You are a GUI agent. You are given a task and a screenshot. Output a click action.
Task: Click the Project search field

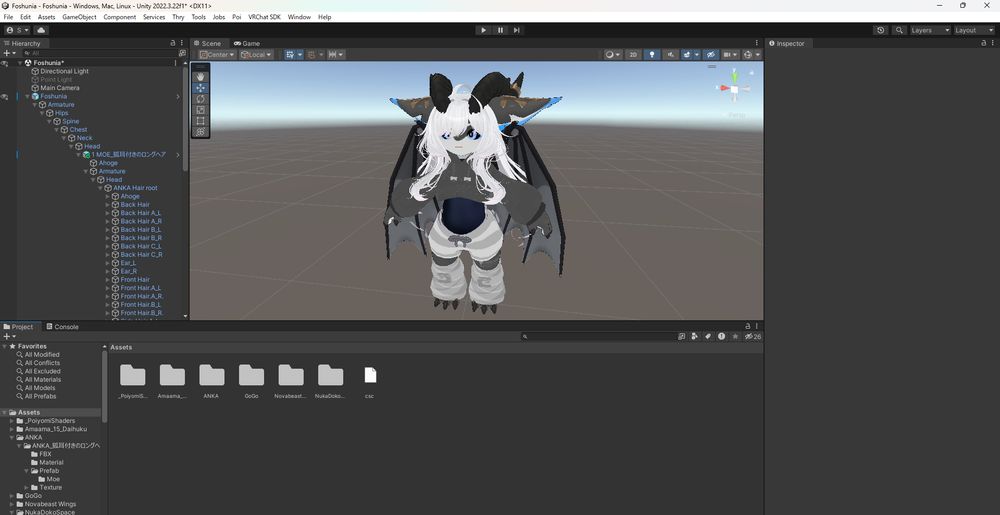pyautogui.click(x=597, y=336)
